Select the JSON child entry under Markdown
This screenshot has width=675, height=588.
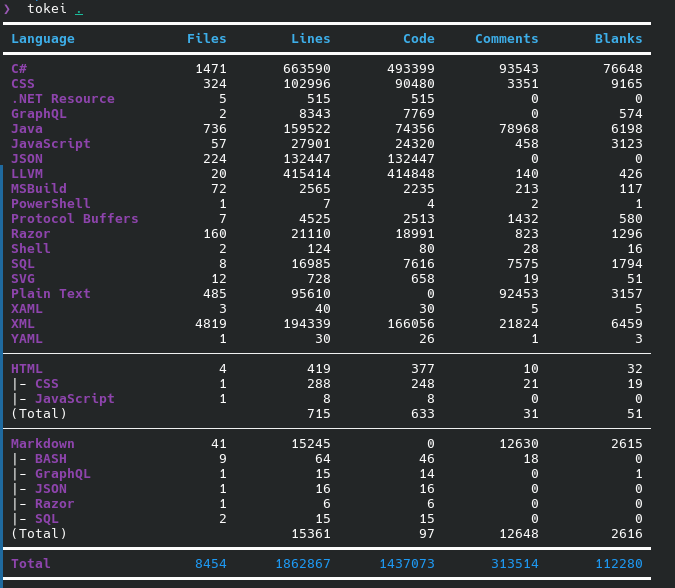(51, 489)
